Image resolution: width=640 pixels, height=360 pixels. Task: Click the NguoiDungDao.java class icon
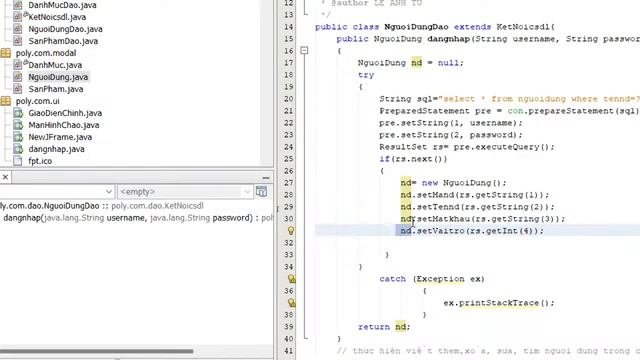coord(18,29)
